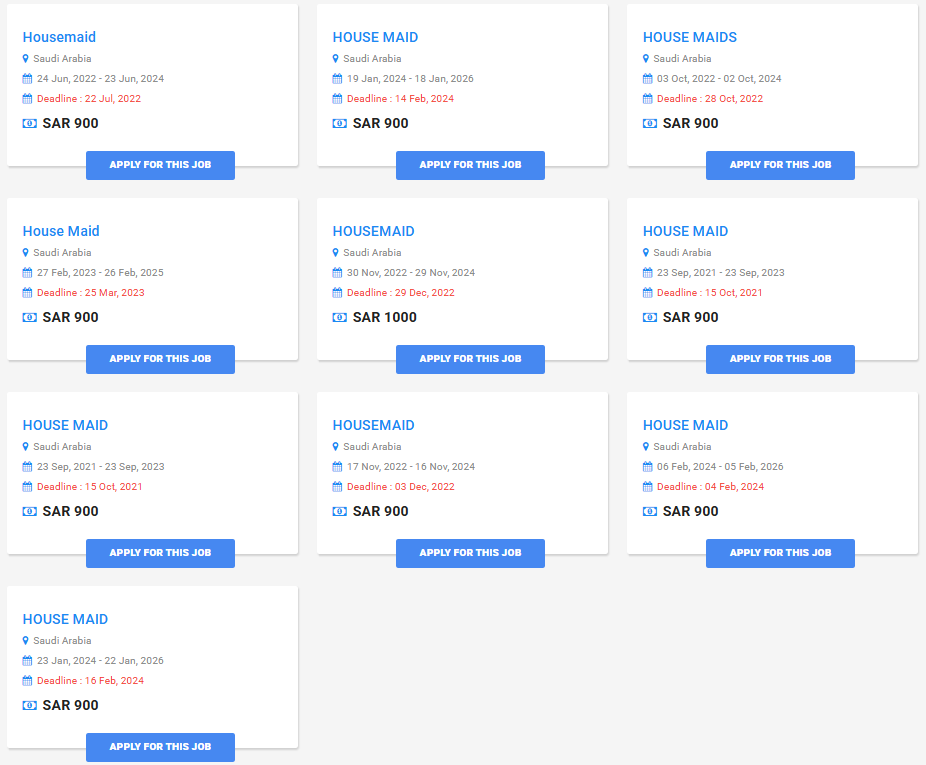Click calendar icon beside 17 Nov, 2022 date range

pos(338,467)
